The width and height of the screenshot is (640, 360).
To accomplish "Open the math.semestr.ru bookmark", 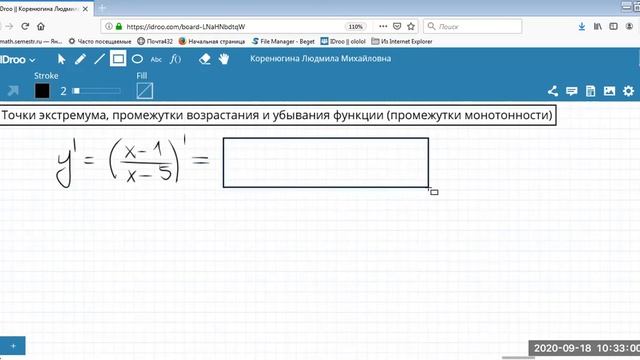I will tap(31, 41).
